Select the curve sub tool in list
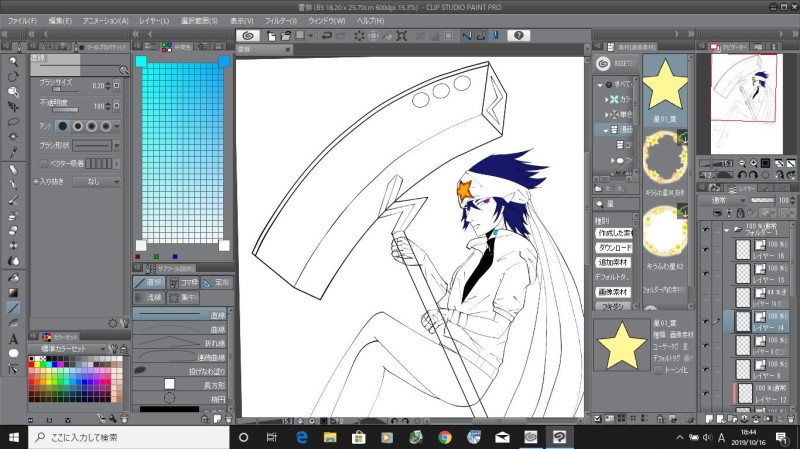Viewport: 800px width, 449px height. 180,330
